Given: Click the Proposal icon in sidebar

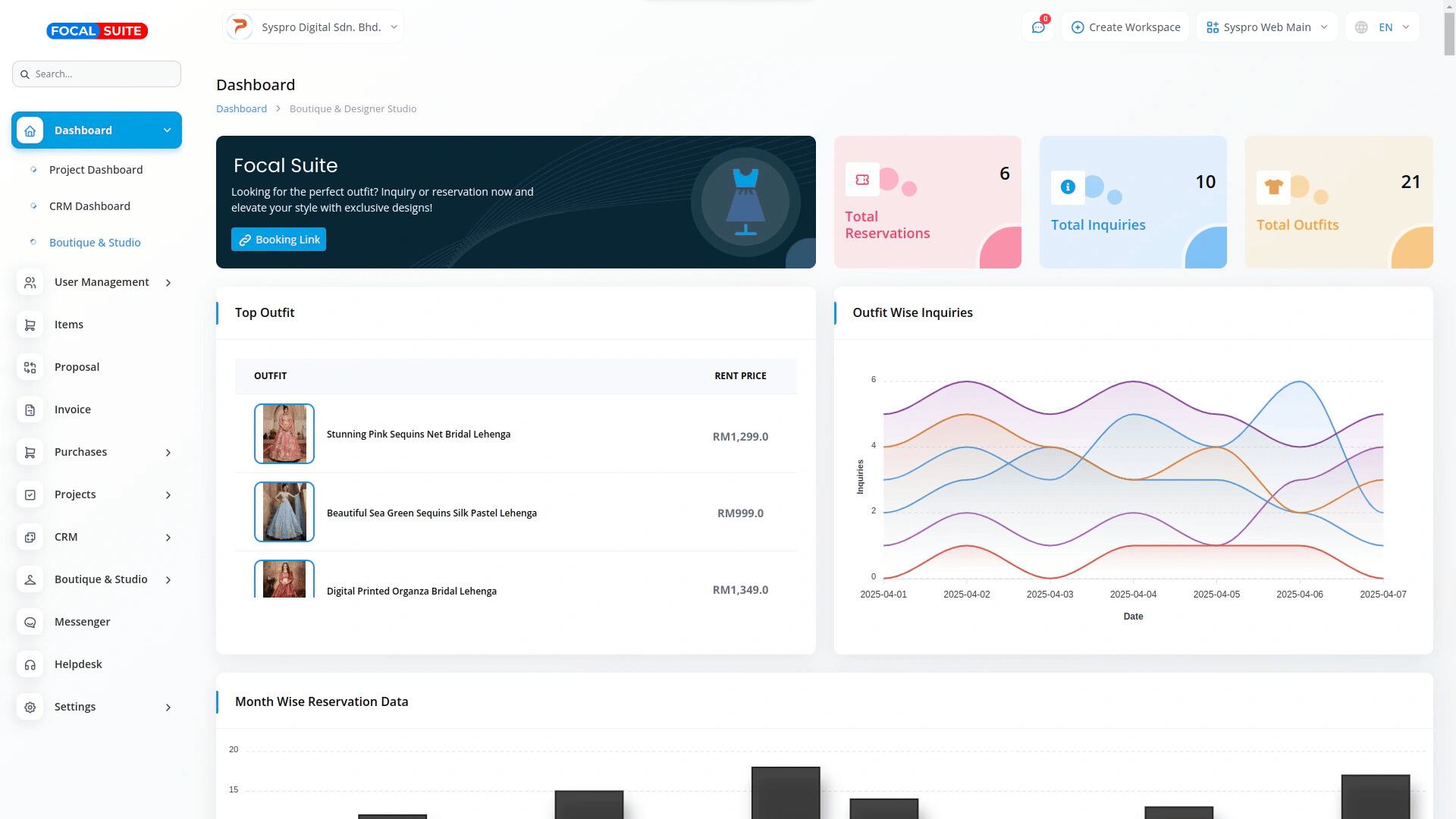Looking at the screenshot, I should (x=30, y=367).
